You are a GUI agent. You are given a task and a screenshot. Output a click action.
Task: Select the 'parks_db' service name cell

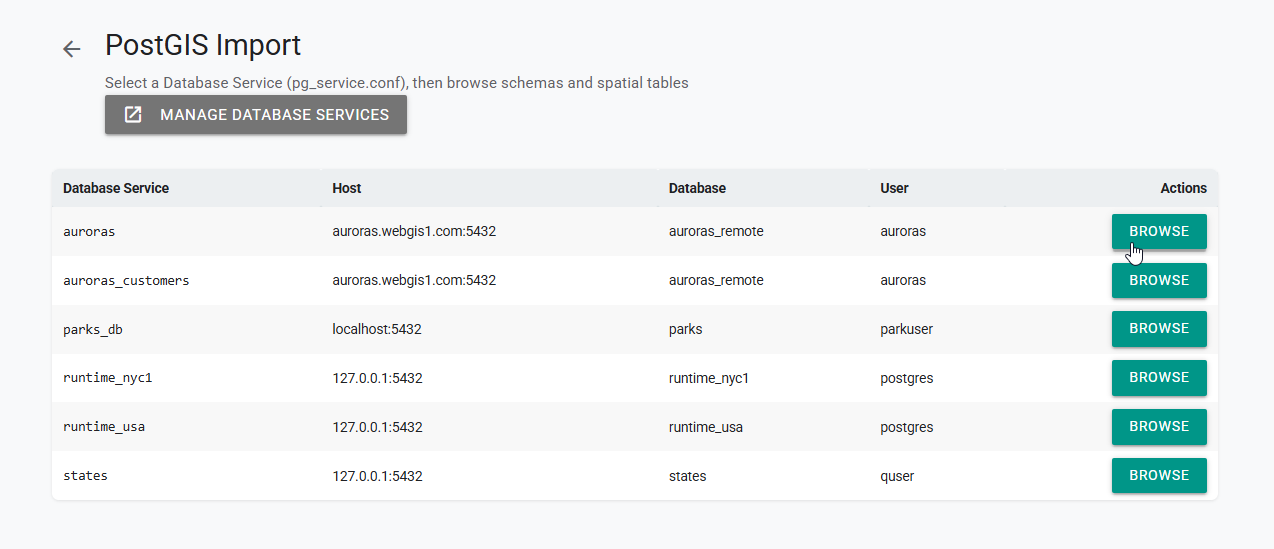tap(93, 329)
